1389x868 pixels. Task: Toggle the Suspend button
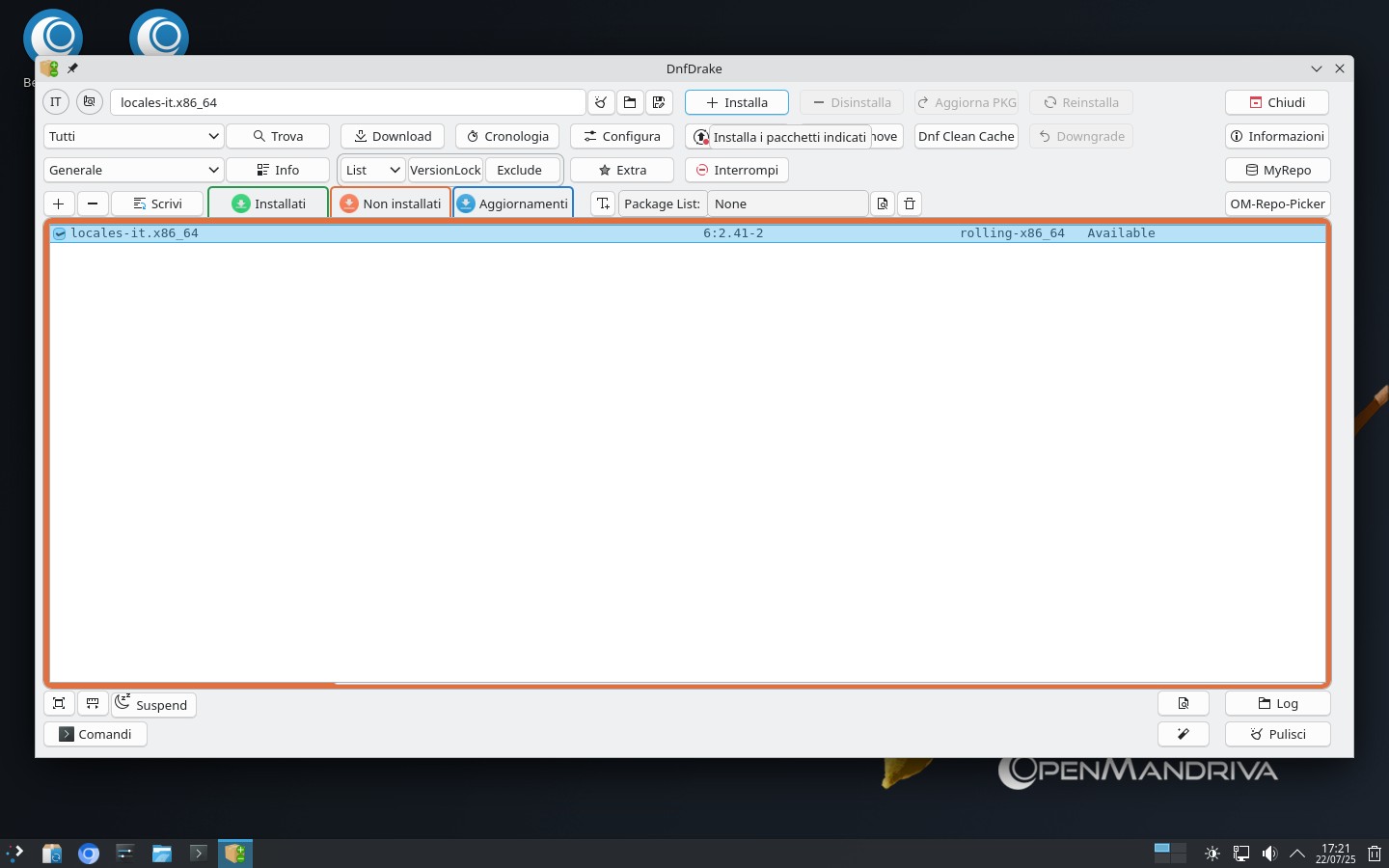click(x=153, y=705)
